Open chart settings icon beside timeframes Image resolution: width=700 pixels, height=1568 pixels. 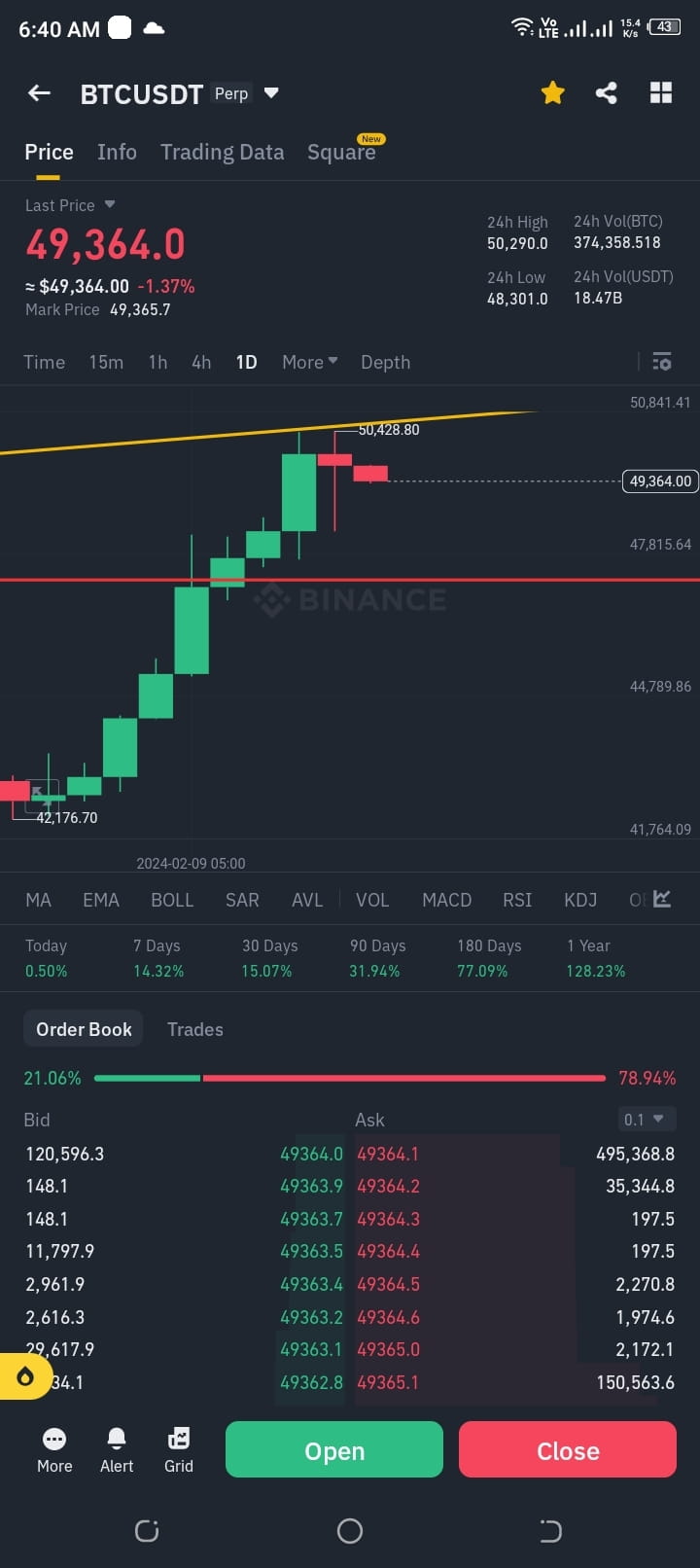(661, 361)
